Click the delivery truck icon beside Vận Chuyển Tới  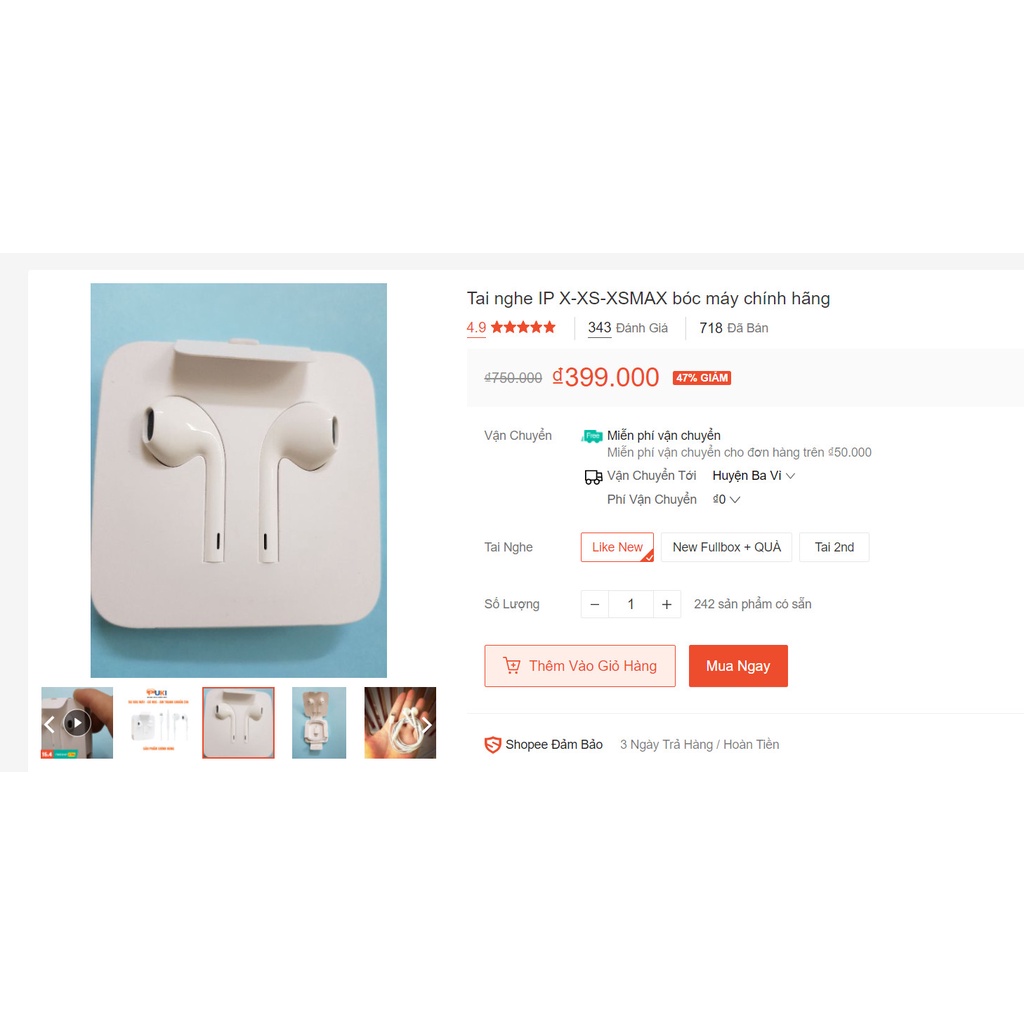[x=593, y=477]
